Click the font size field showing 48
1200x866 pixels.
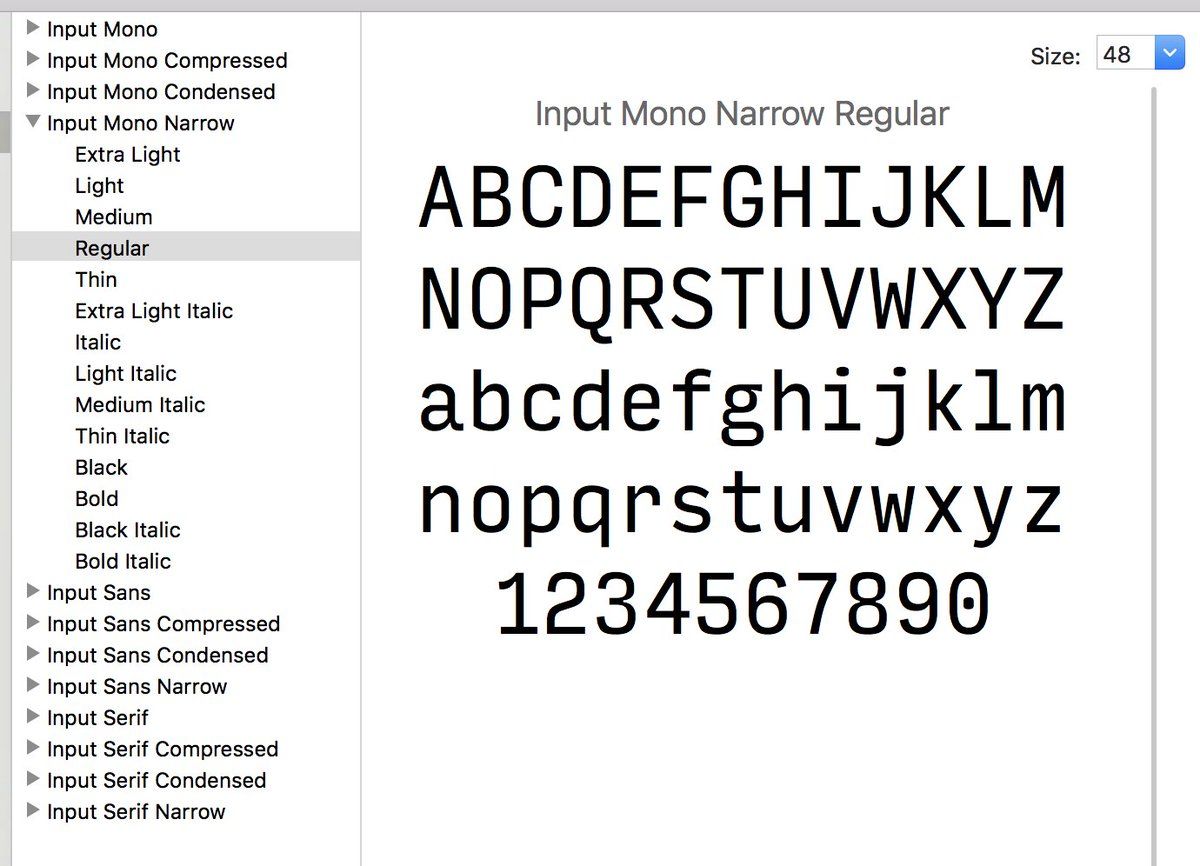(1124, 54)
